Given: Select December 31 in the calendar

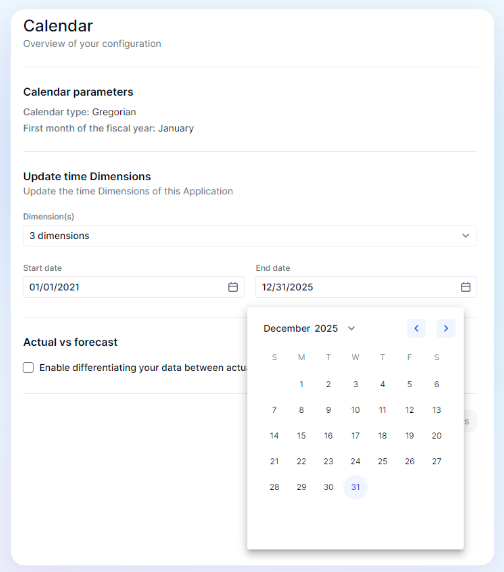Looking at the screenshot, I should click(355, 487).
